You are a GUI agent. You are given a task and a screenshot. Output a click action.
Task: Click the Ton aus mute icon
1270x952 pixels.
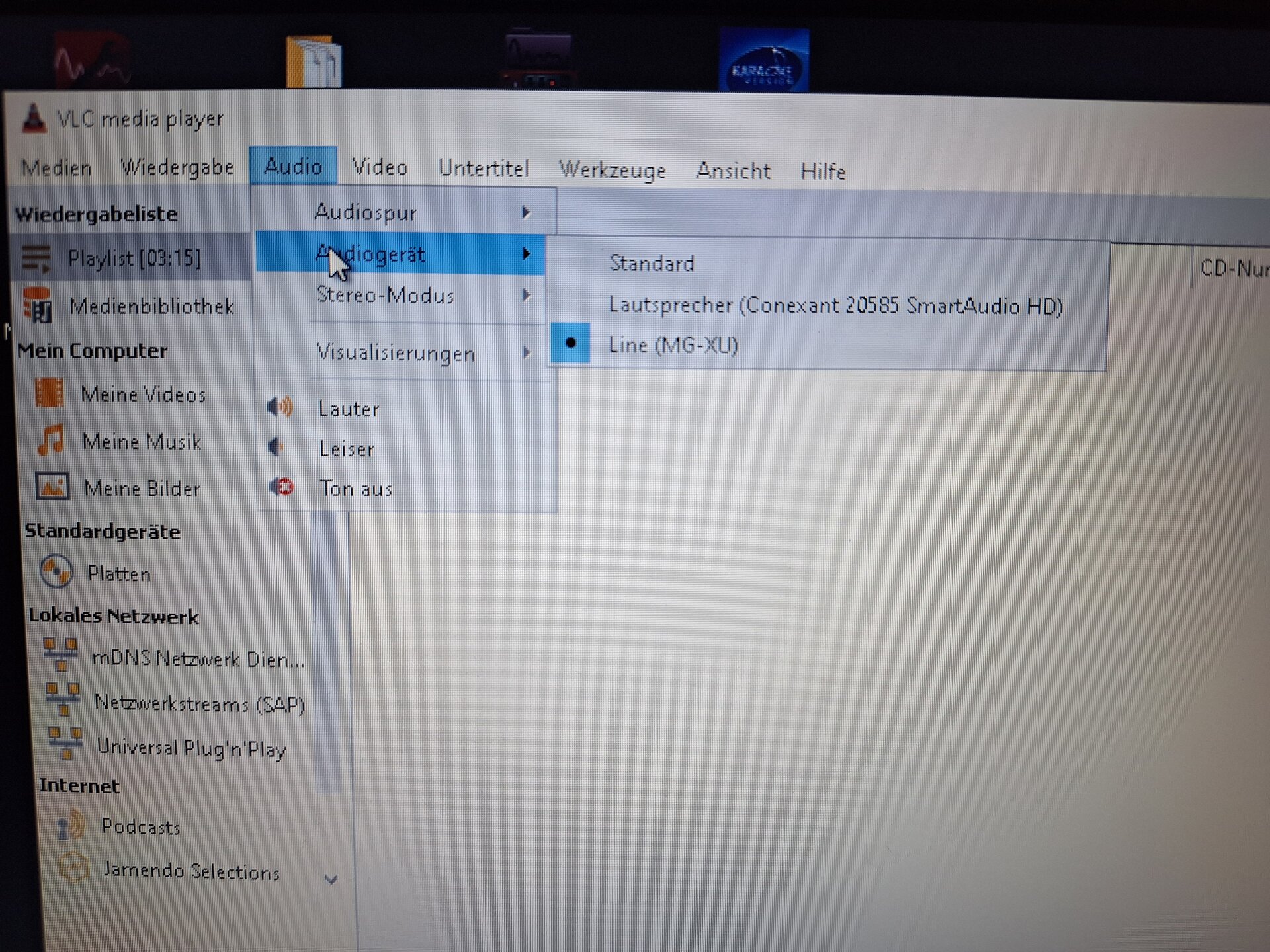pyautogui.click(x=281, y=487)
